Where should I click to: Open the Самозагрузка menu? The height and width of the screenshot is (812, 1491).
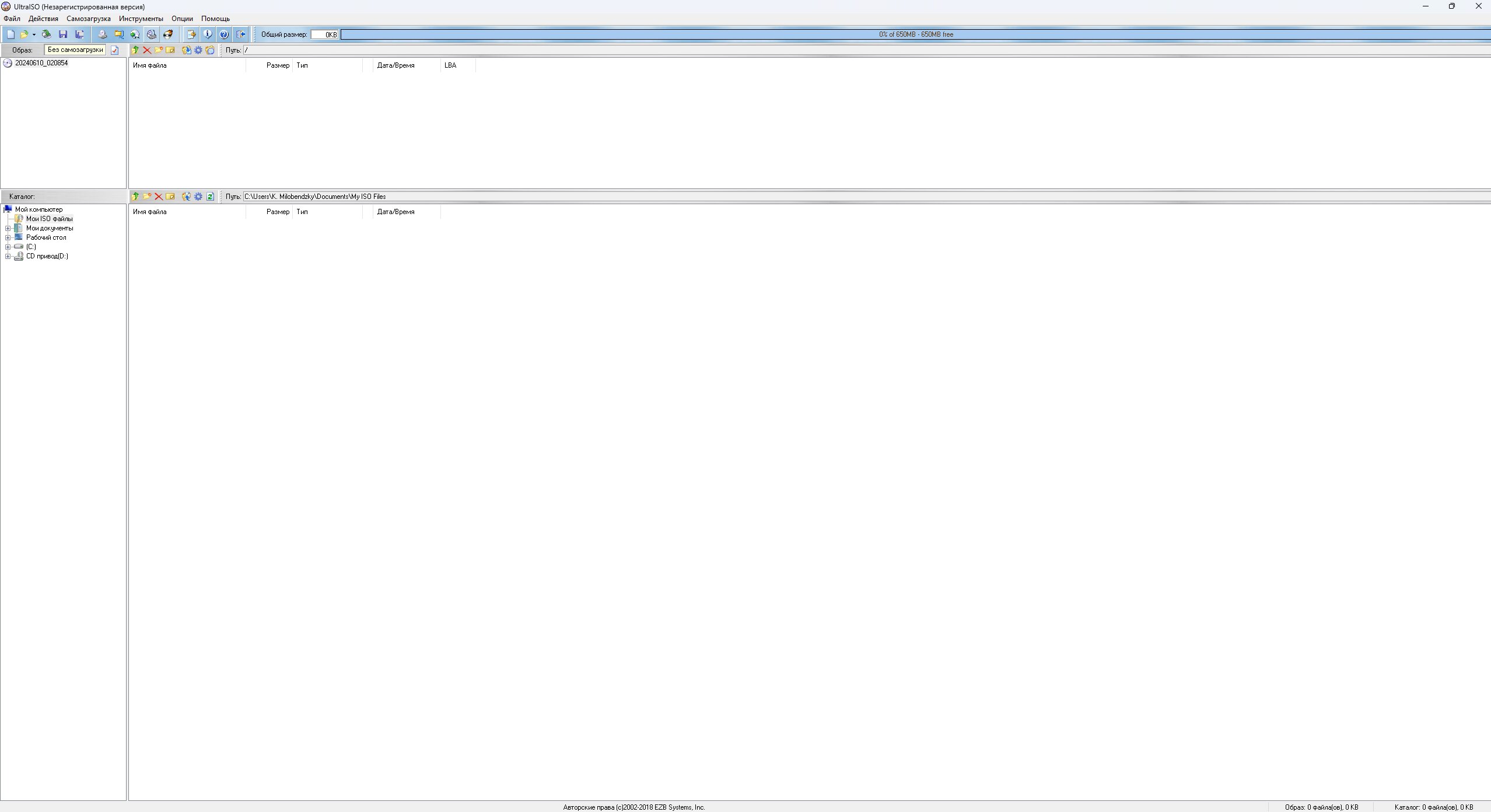(89, 19)
